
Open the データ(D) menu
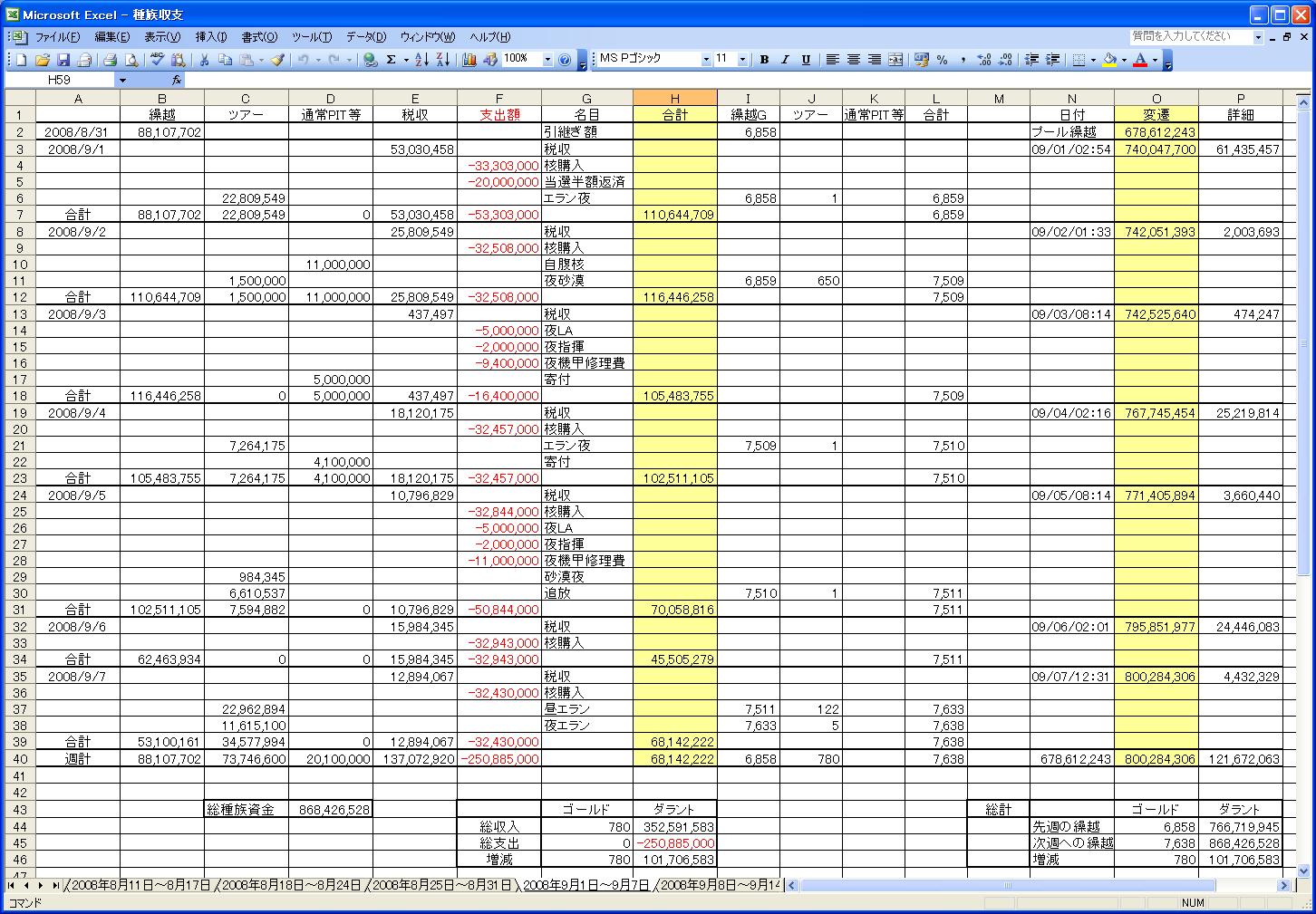(x=366, y=37)
